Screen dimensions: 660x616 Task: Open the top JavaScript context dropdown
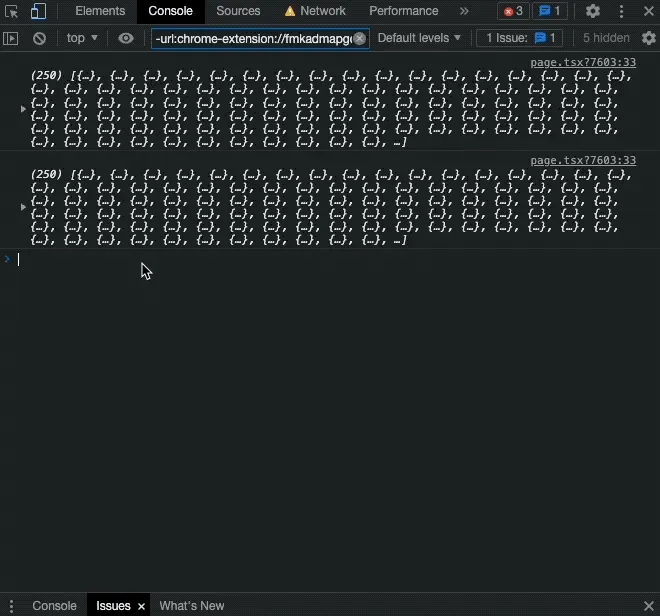(x=82, y=38)
